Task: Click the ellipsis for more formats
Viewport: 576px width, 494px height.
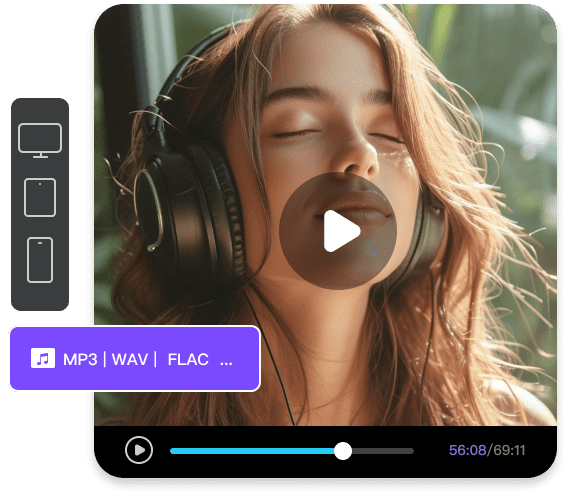Action: click(226, 364)
